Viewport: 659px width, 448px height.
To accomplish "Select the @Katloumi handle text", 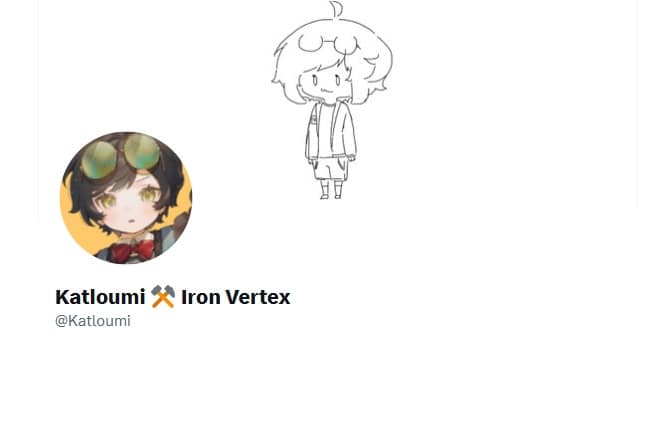I will 93,321.
